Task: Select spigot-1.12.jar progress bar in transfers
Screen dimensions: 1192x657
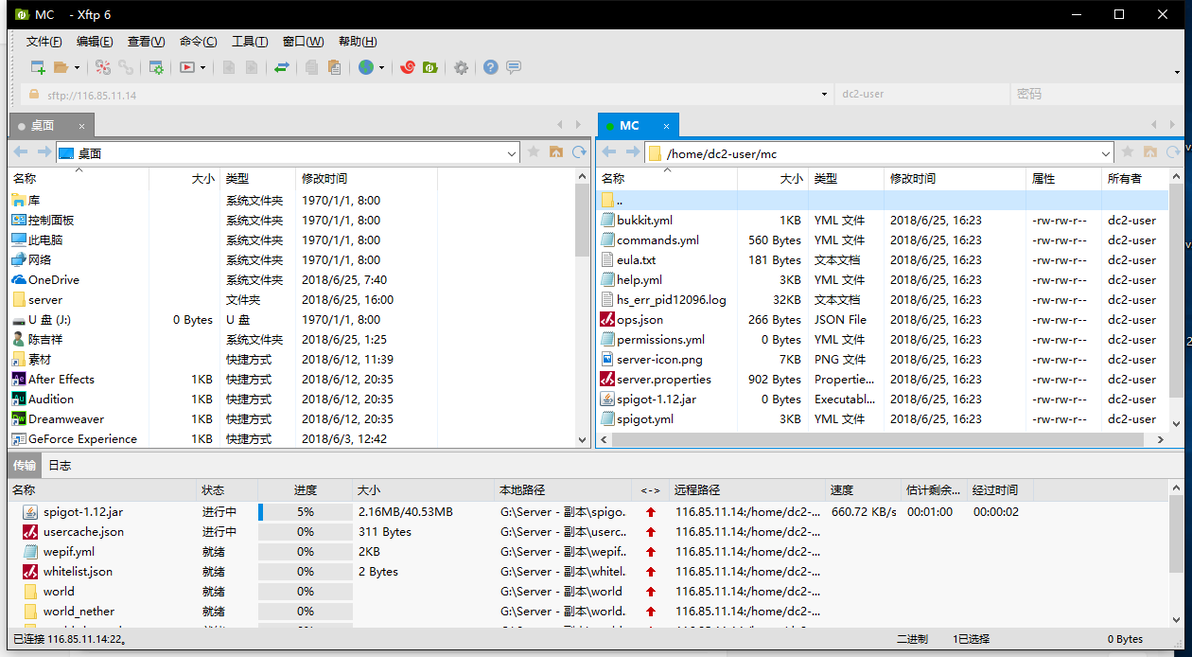Action: tap(306, 512)
